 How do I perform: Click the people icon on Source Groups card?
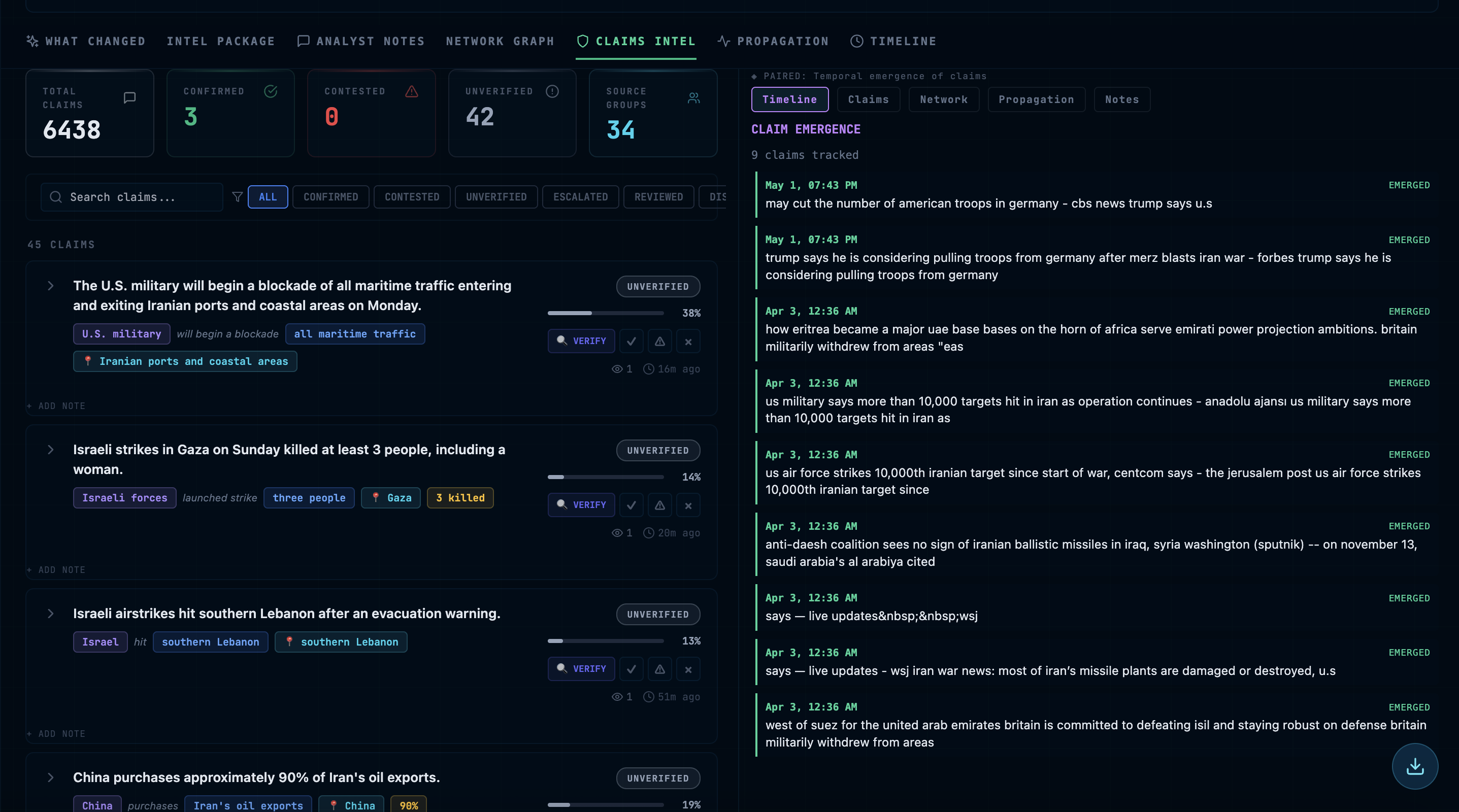coord(693,98)
